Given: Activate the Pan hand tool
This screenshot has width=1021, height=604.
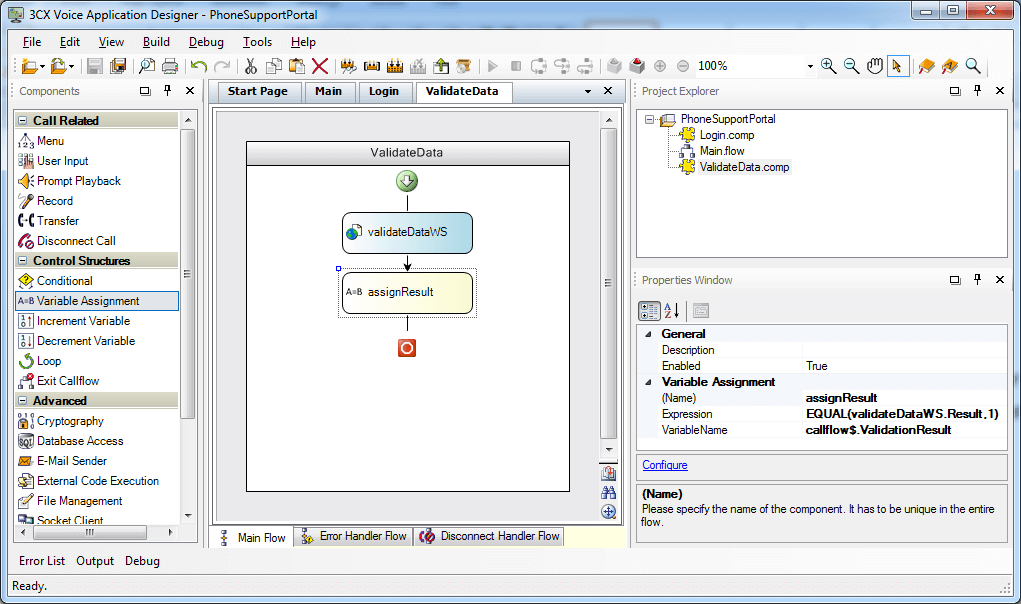Looking at the screenshot, I should [x=874, y=66].
